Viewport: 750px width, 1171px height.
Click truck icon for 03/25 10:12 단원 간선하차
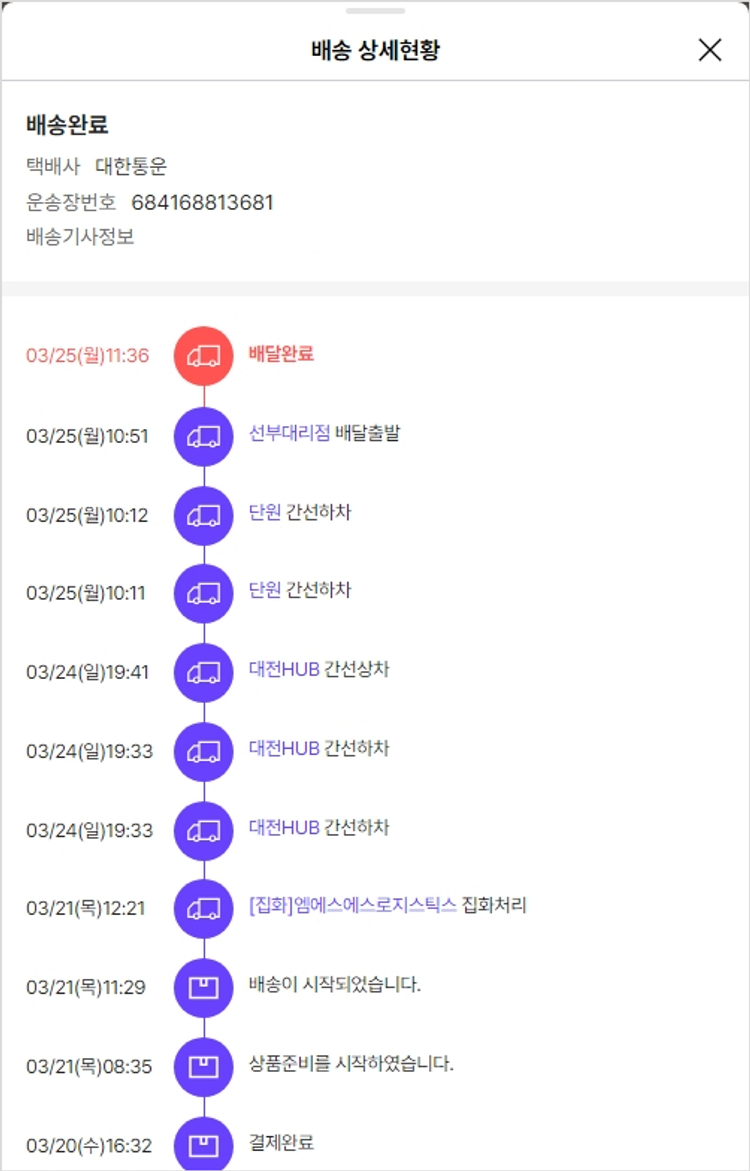[x=204, y=514]
